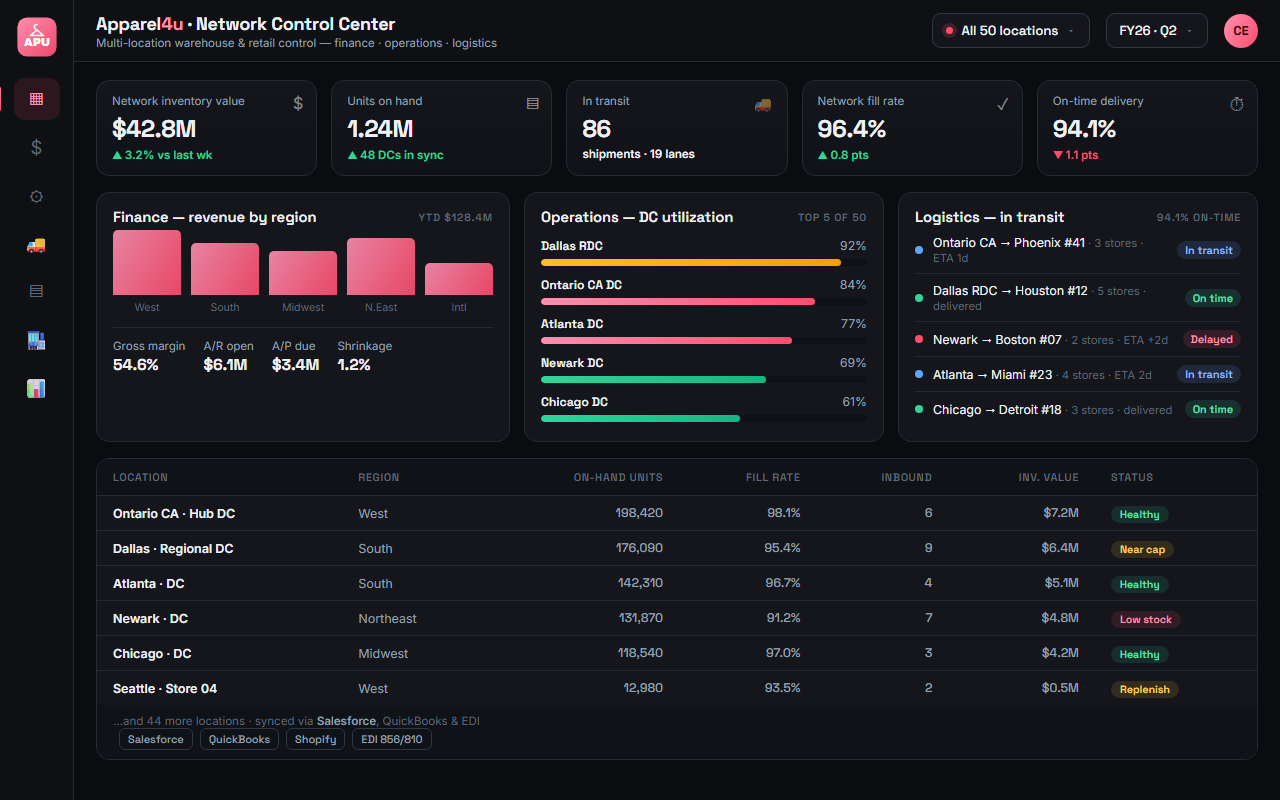Click the blue status dot for Ontario CA → Phoenix #41
This screenshot has height=800, width=1280.
click(x=919, y=250)
